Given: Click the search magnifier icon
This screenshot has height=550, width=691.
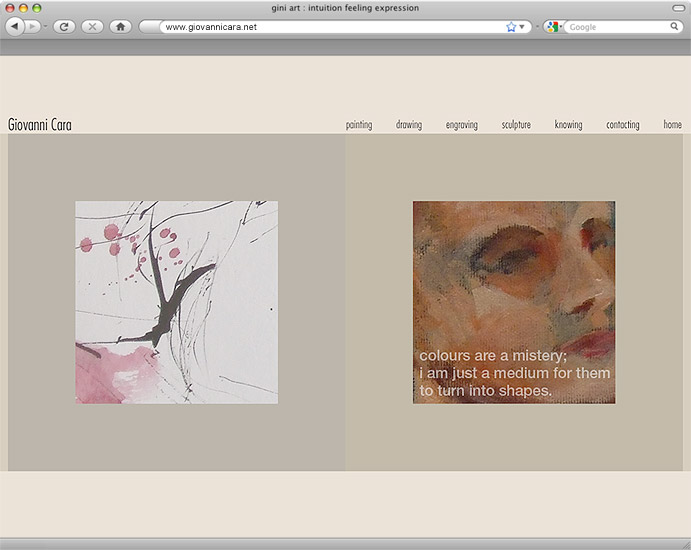Looking at the screenshot, I should 674,27.
